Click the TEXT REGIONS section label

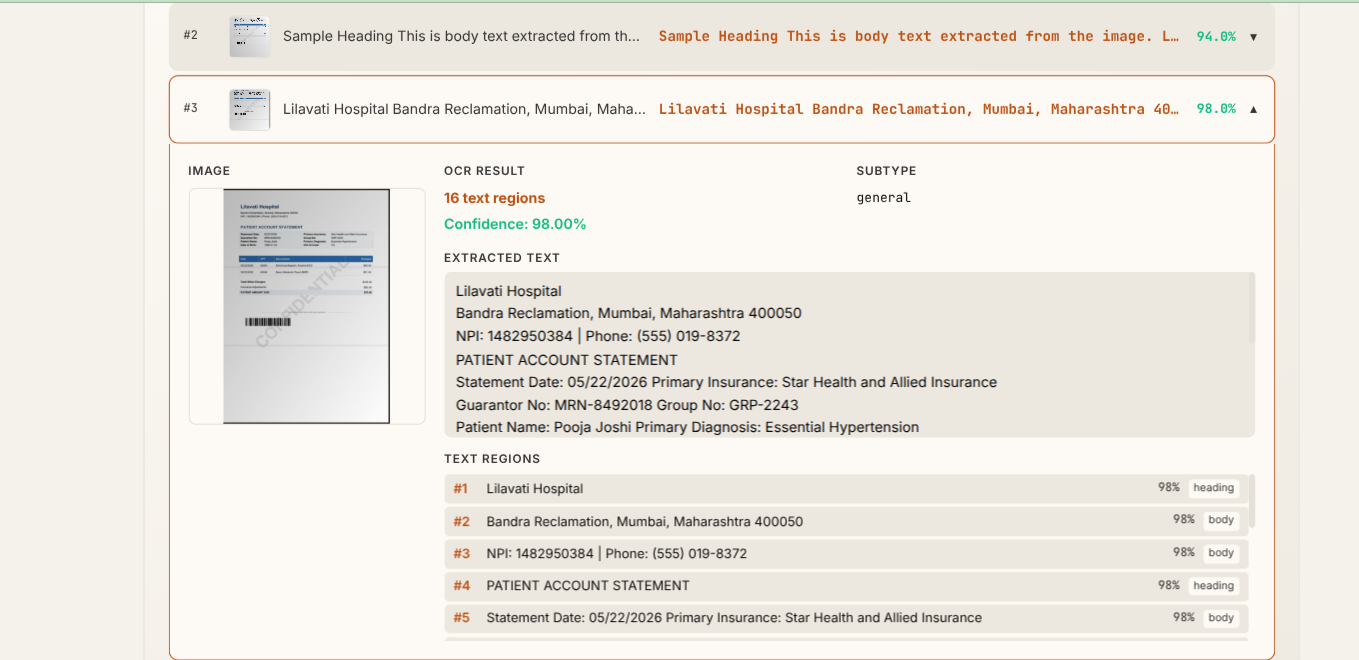pos(492,459)
